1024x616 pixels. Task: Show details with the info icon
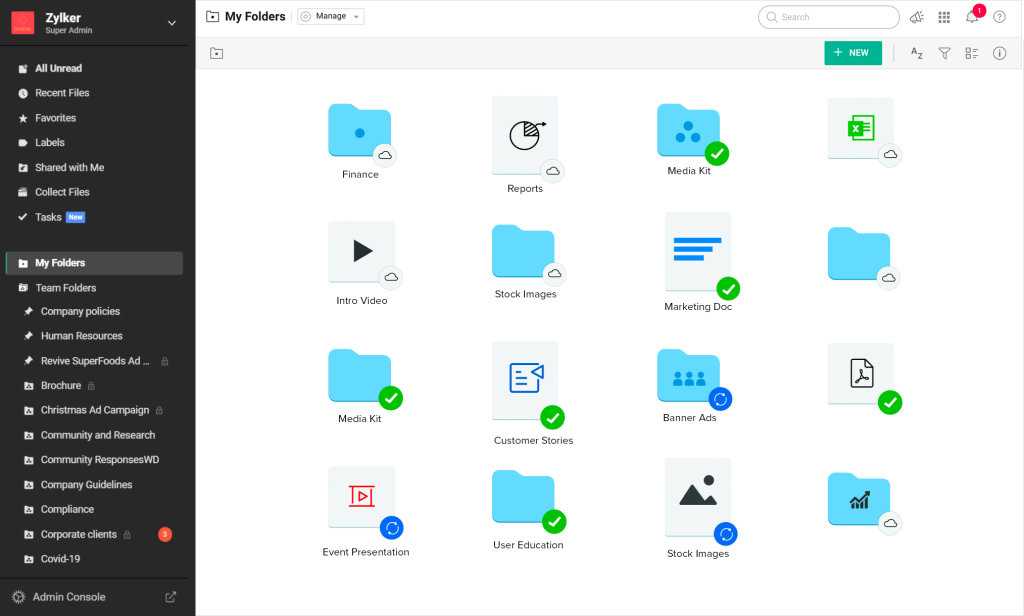(x=999, y=53)
